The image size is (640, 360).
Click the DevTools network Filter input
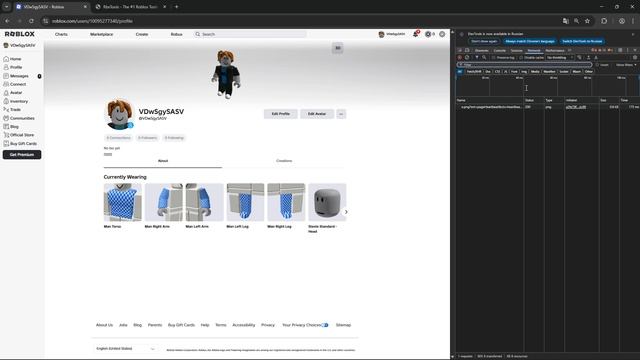click(x=524, y=65)
